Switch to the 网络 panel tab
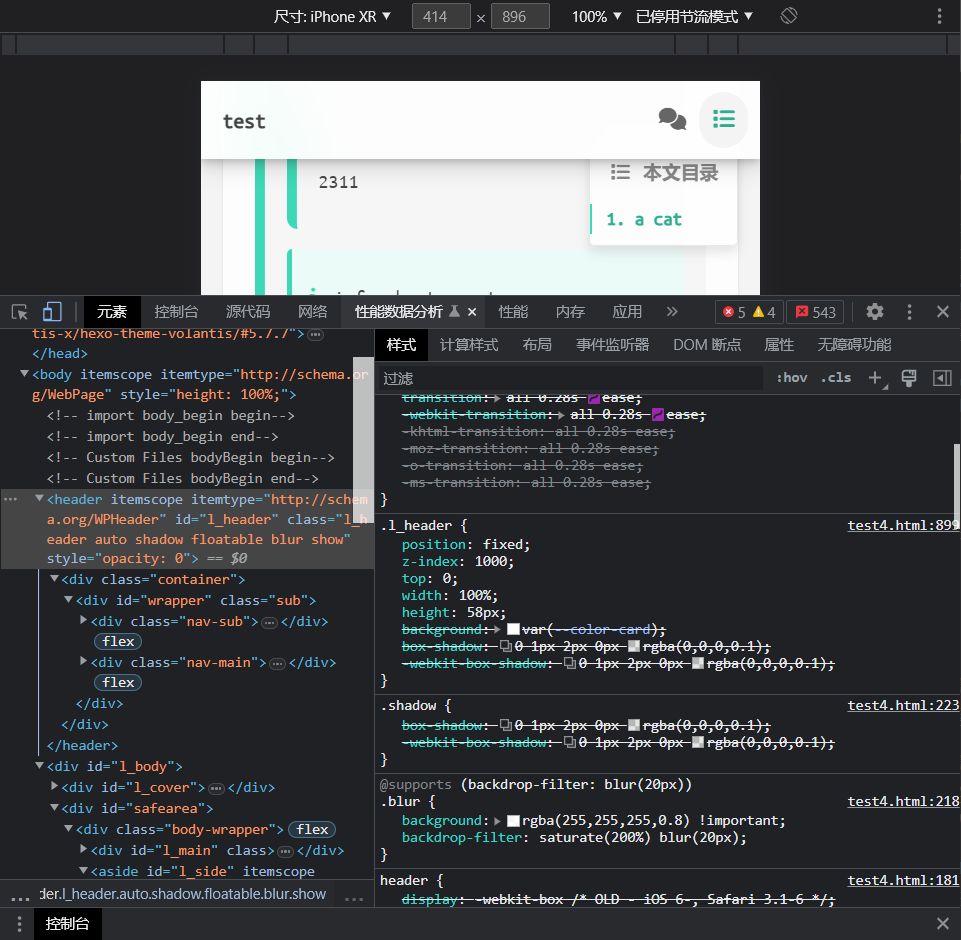 point(312,312)
